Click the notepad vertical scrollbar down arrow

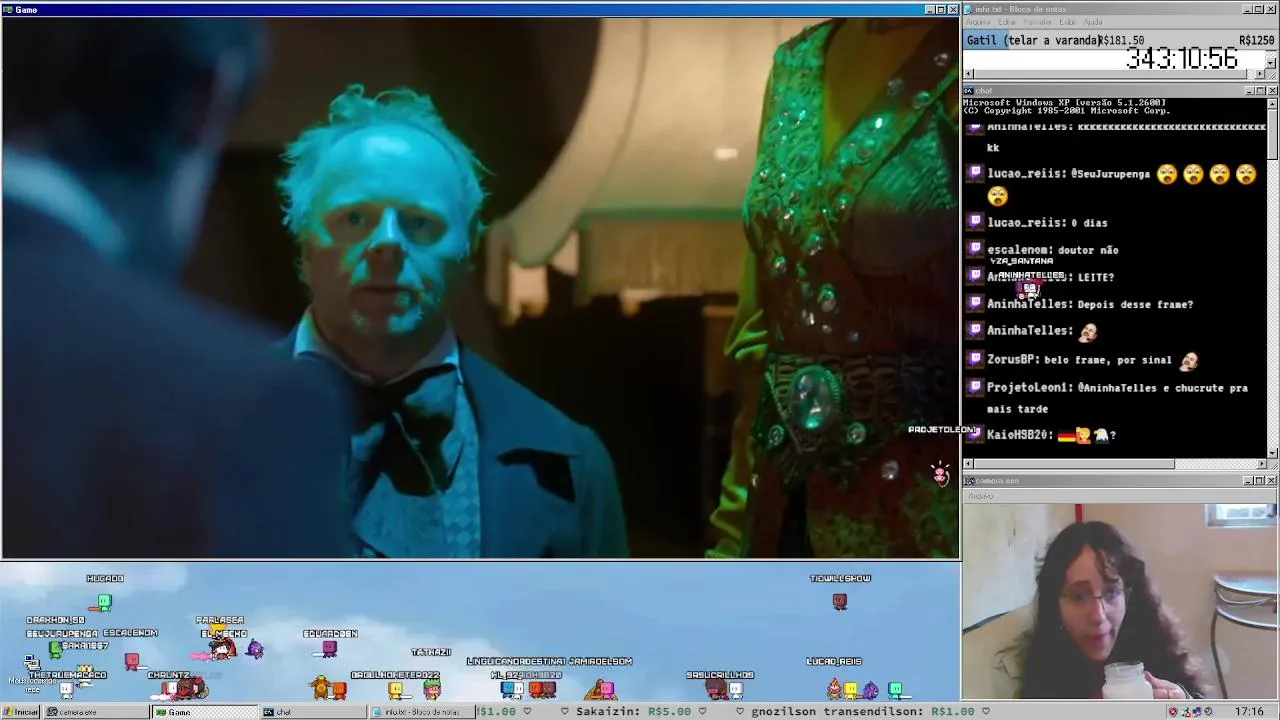[1271, 63]
